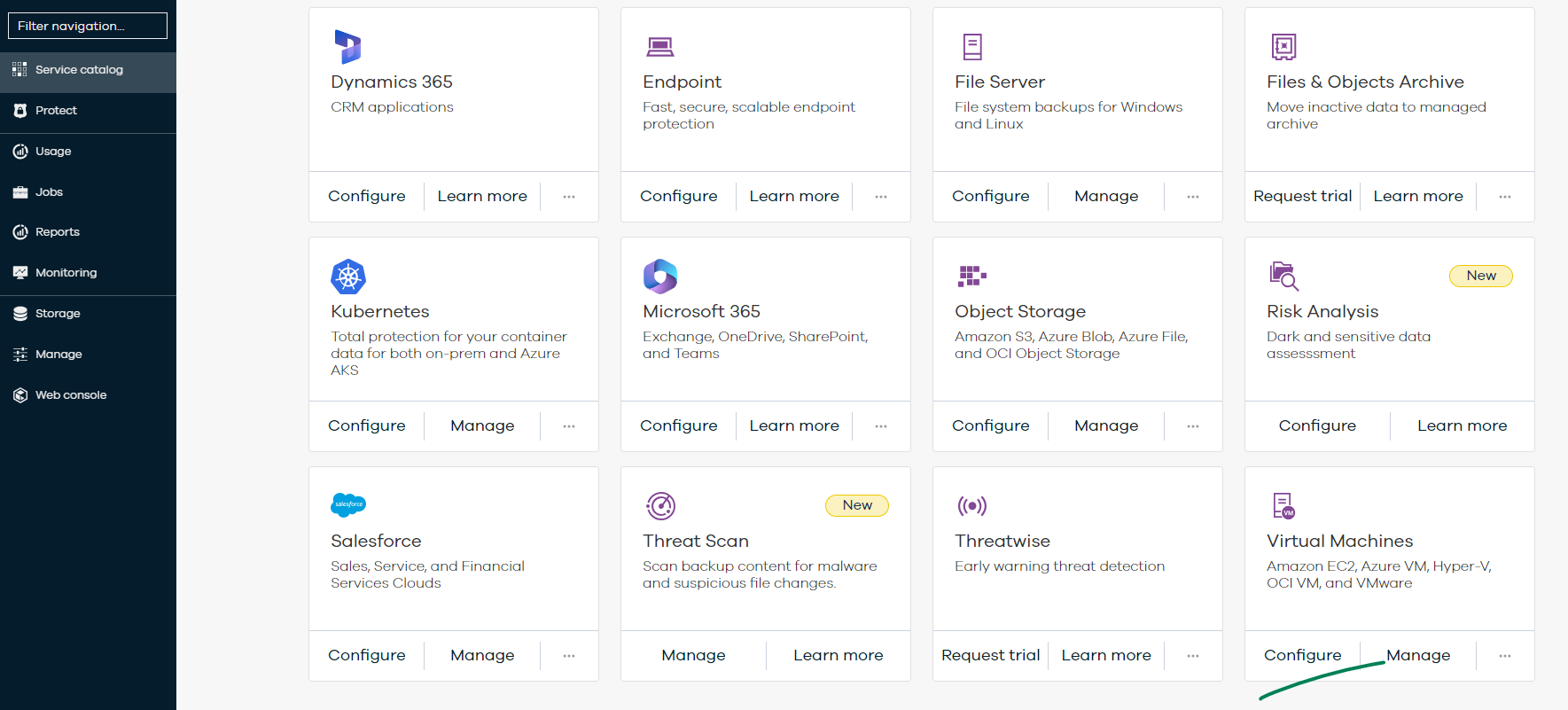Open more options for Threatwise card
This screenshot has height=710, width=1568.
tap(1193, 656)
